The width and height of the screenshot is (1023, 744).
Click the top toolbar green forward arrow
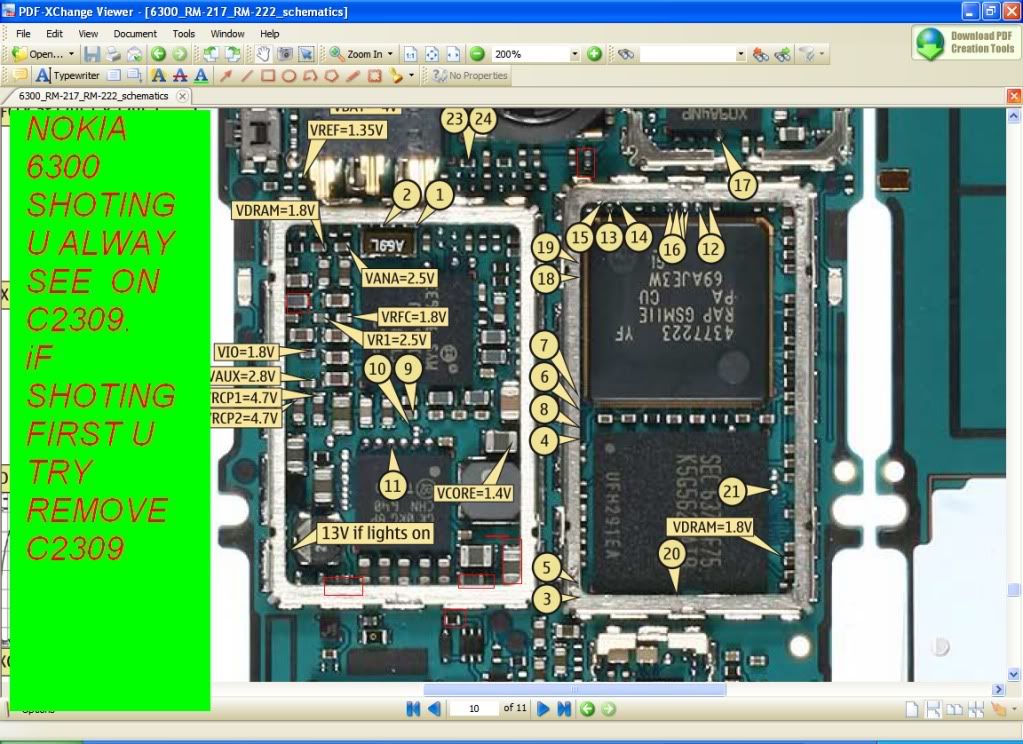tap(179, 54)
